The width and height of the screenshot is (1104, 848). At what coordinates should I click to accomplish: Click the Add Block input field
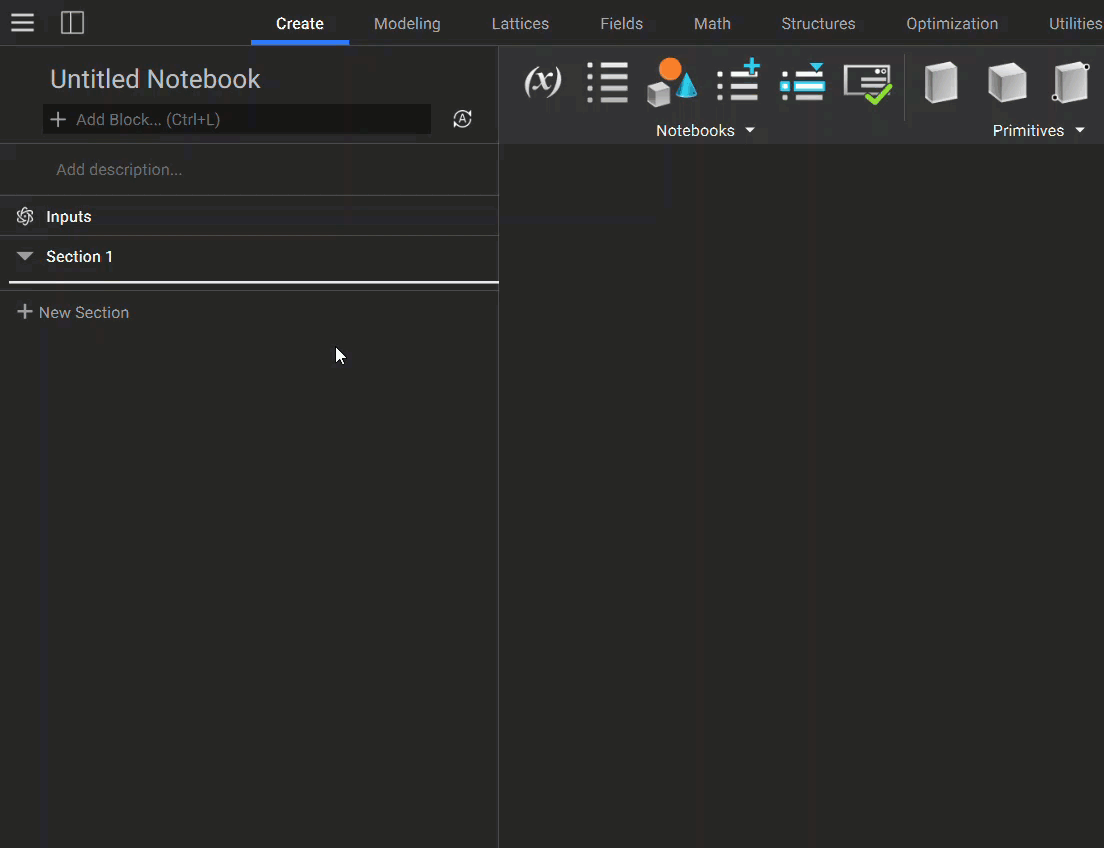tap(236, 118)
